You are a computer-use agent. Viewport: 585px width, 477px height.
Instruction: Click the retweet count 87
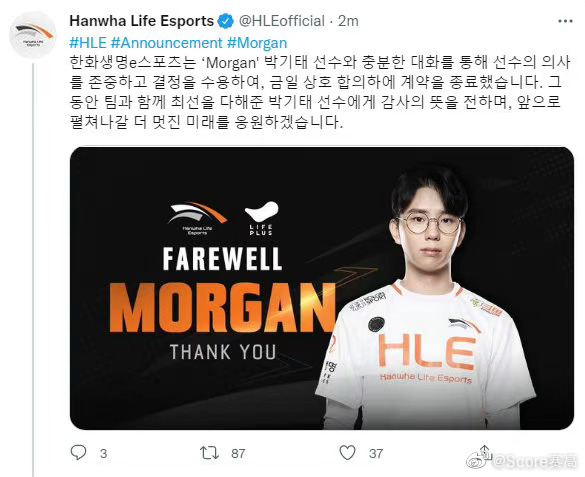[x=238, y=454]
